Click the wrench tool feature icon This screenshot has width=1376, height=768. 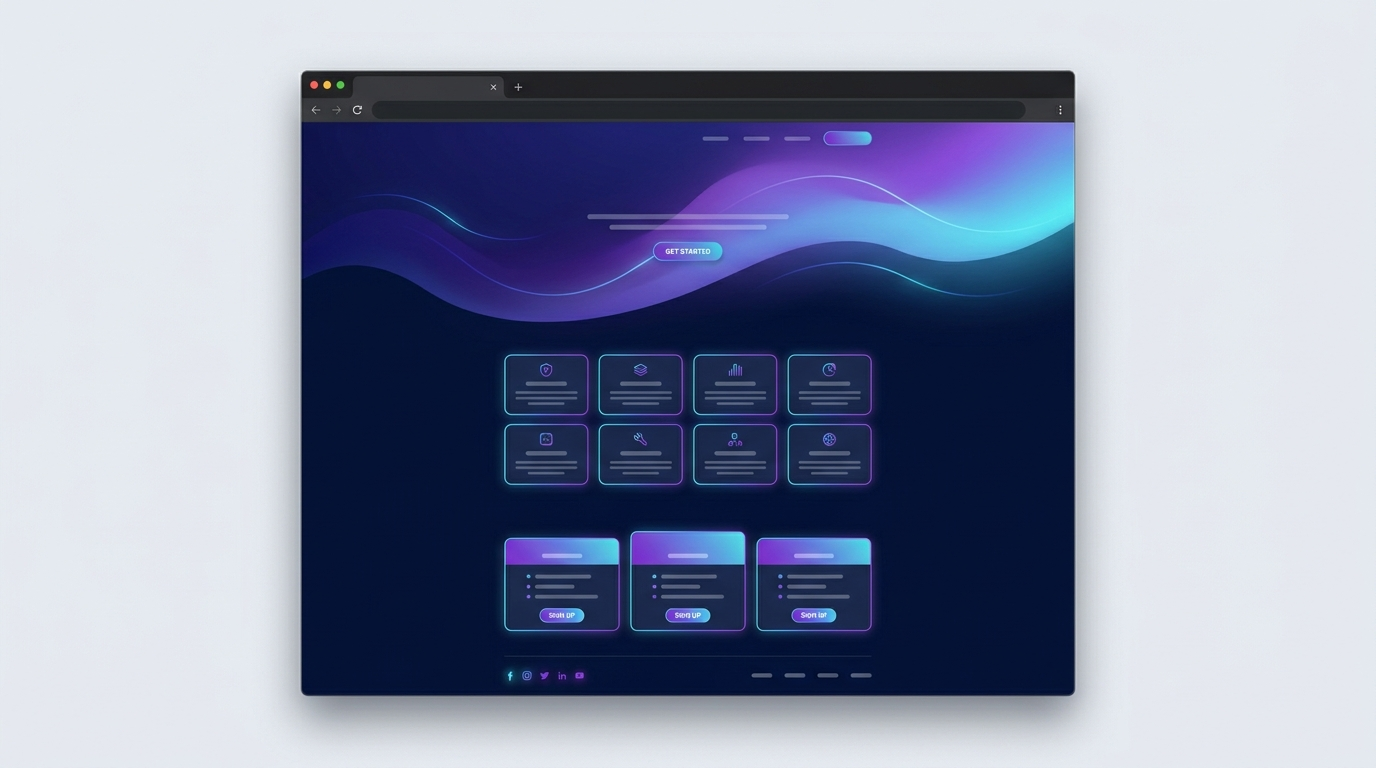pos(640,439)
